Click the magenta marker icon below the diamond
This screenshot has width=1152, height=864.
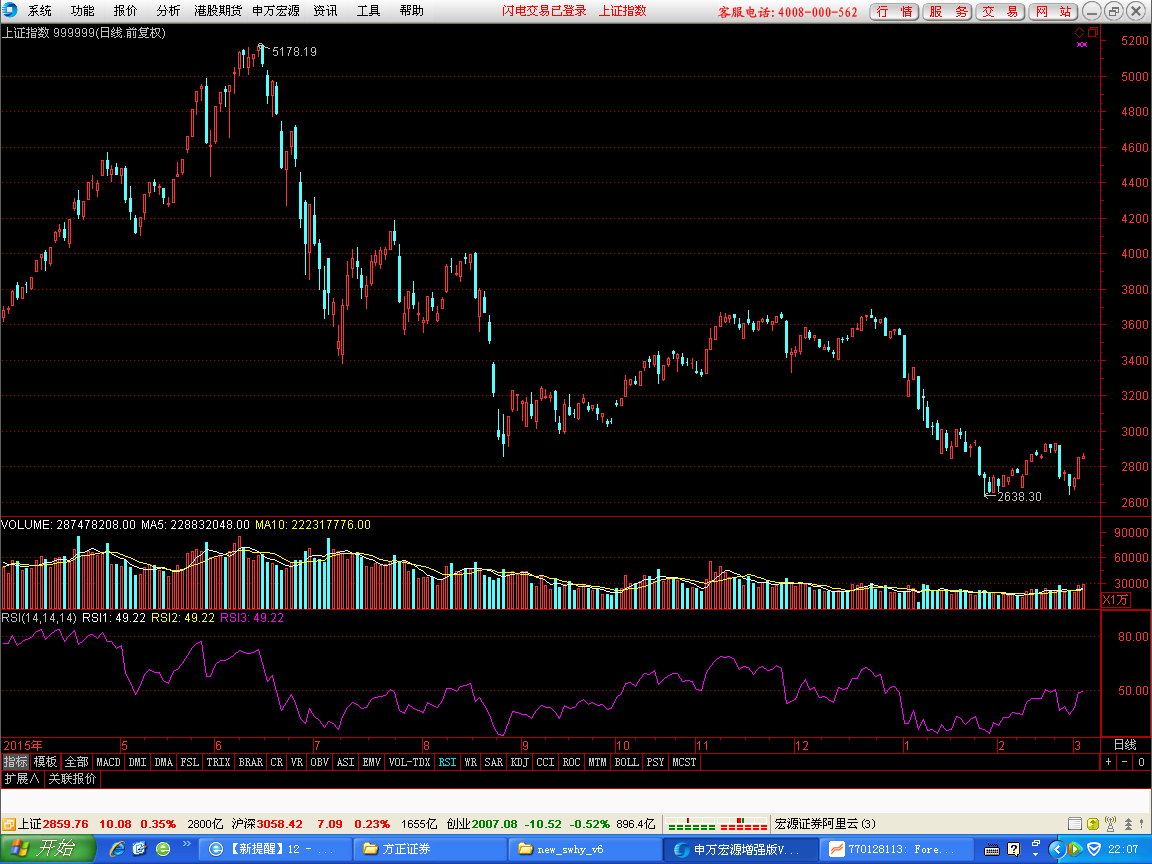click(x=1081, y=45)
